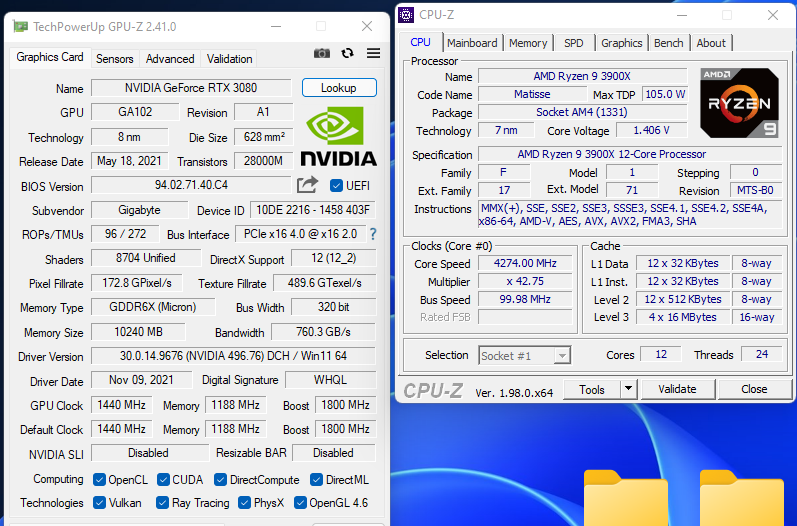Click the AMD Ryzen 9 logo in CPU-Z

click(739, 103)
